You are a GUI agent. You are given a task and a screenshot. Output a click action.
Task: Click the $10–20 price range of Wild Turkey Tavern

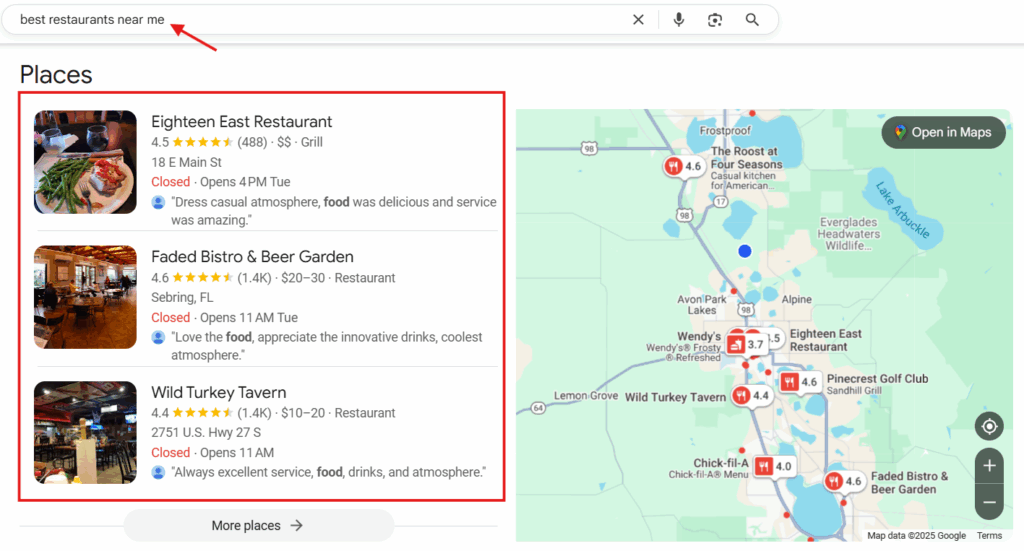[303, 413]
